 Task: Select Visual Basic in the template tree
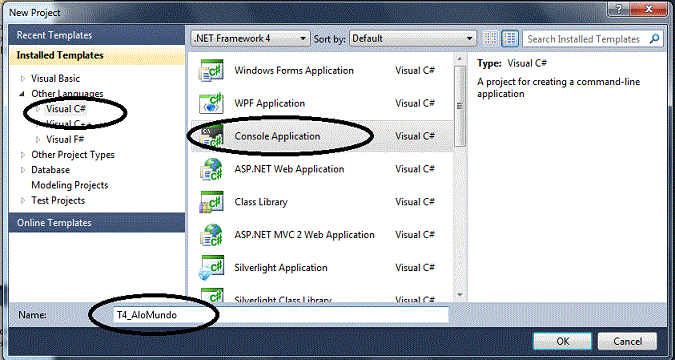click(56, 78)
